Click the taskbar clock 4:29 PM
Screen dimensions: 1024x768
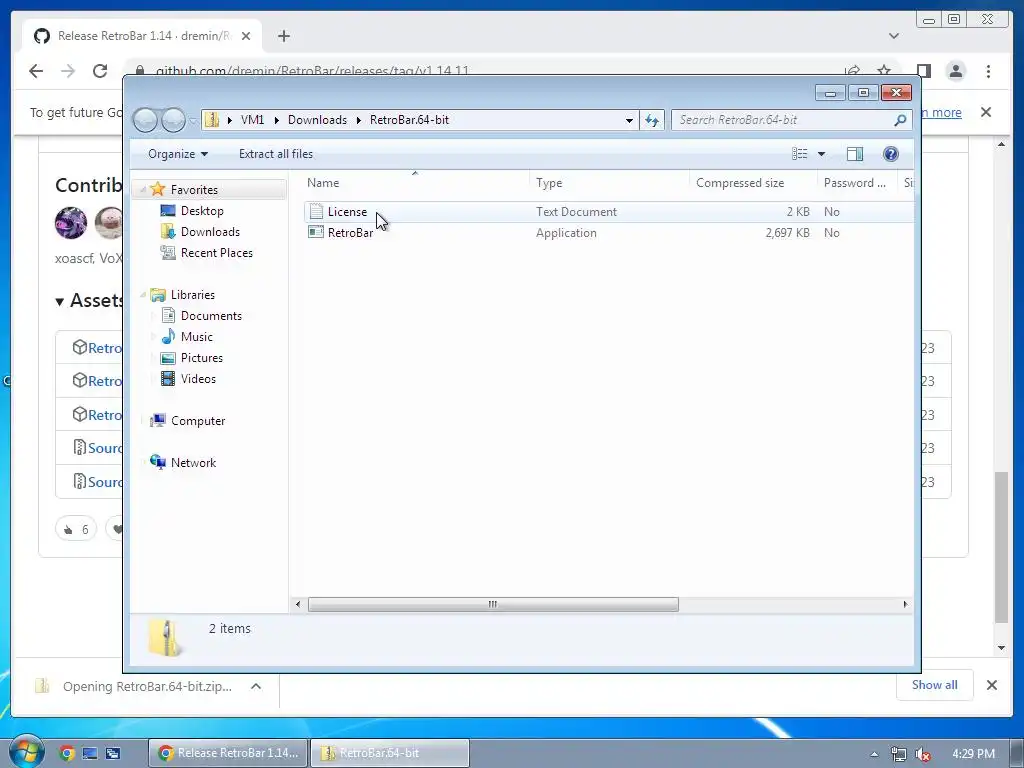973,754
